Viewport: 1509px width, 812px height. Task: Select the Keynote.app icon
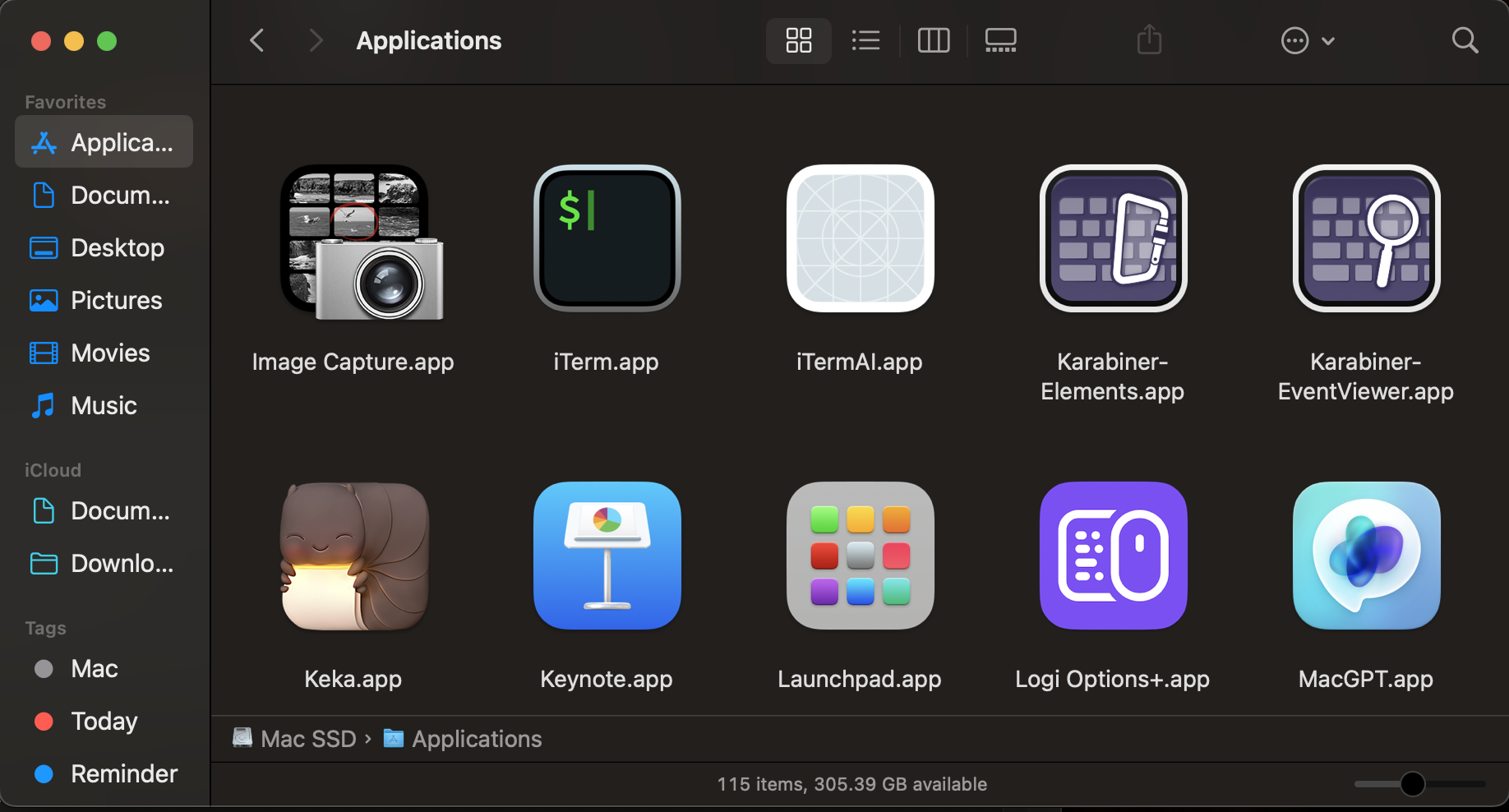(x=607, y=556)
